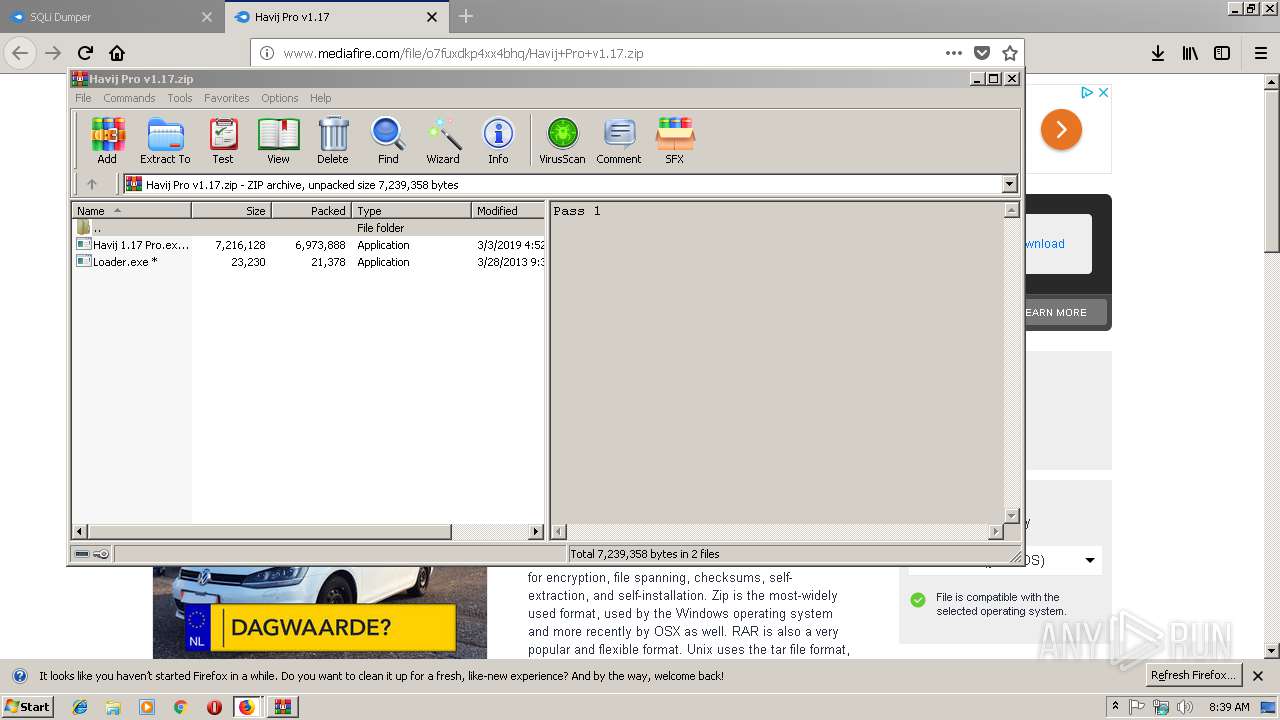The width and height of the screenshot is (1280, 720).
Task: Open Opera from the taskbar
Action: [x=214, y=707]
